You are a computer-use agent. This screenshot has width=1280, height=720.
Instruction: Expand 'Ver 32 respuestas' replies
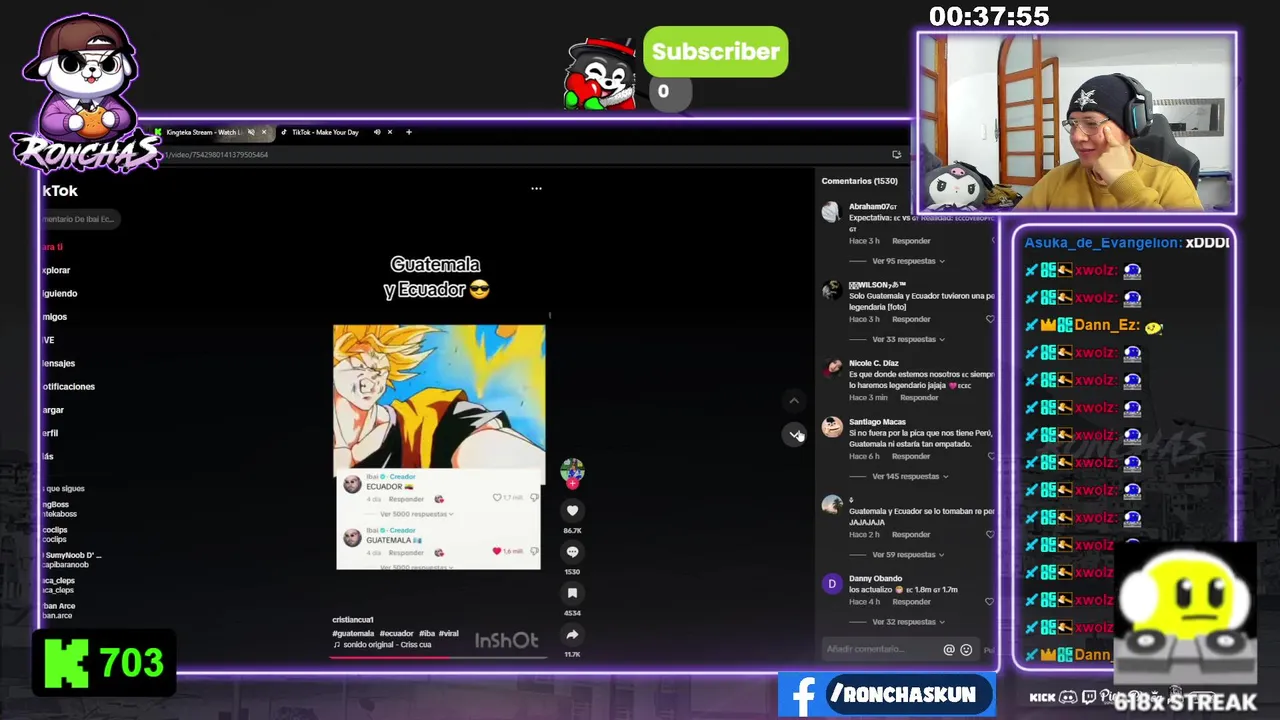pos(908,622)
